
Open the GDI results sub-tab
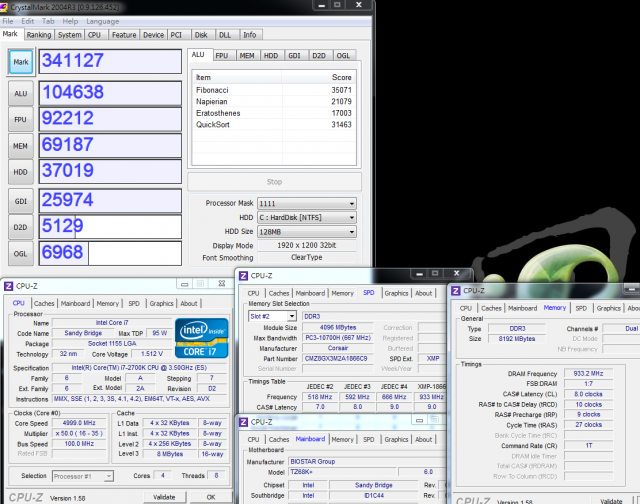[294, 56]
